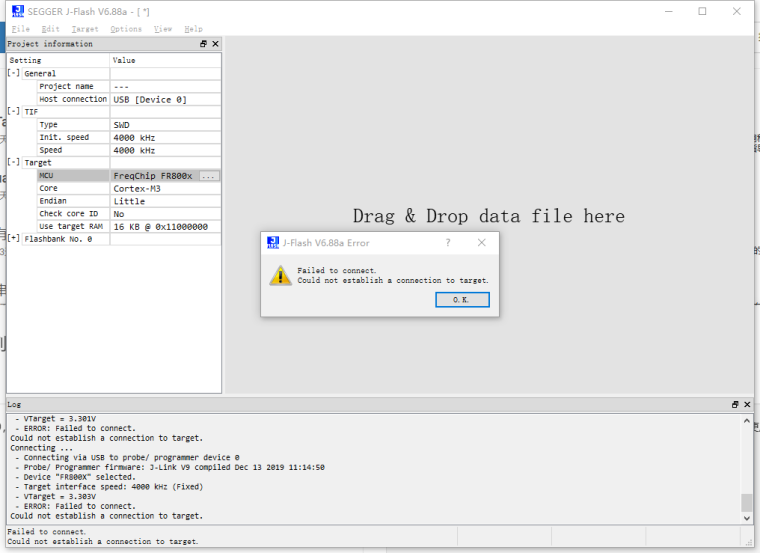The image size is (760, 553).
Task: Click the status bar Failed to connect text
Action: tap(47, 532)
